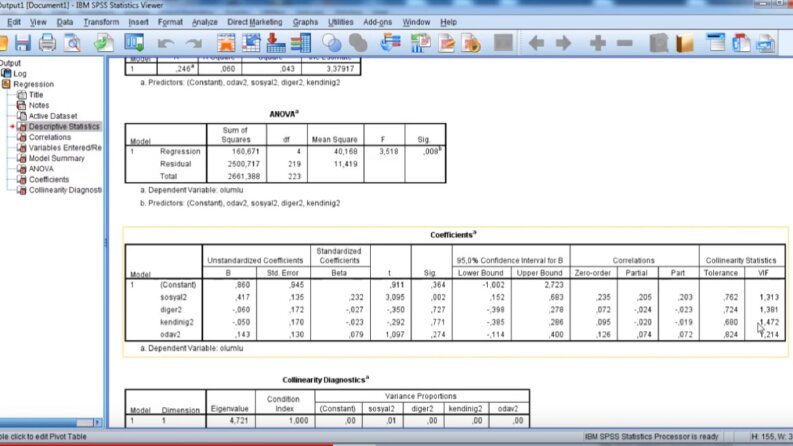Click the Expand plus icon in the toolbar
This screenshot has height=446, width=793.
[598, 43]
